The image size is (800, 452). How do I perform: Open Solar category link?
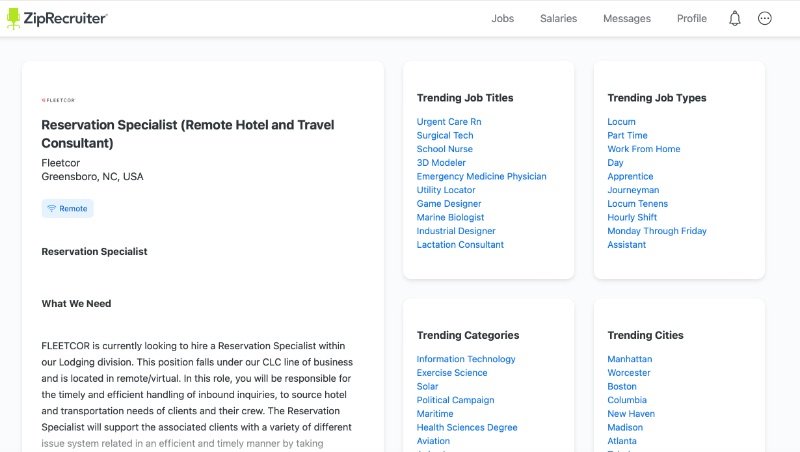[427, 386]
